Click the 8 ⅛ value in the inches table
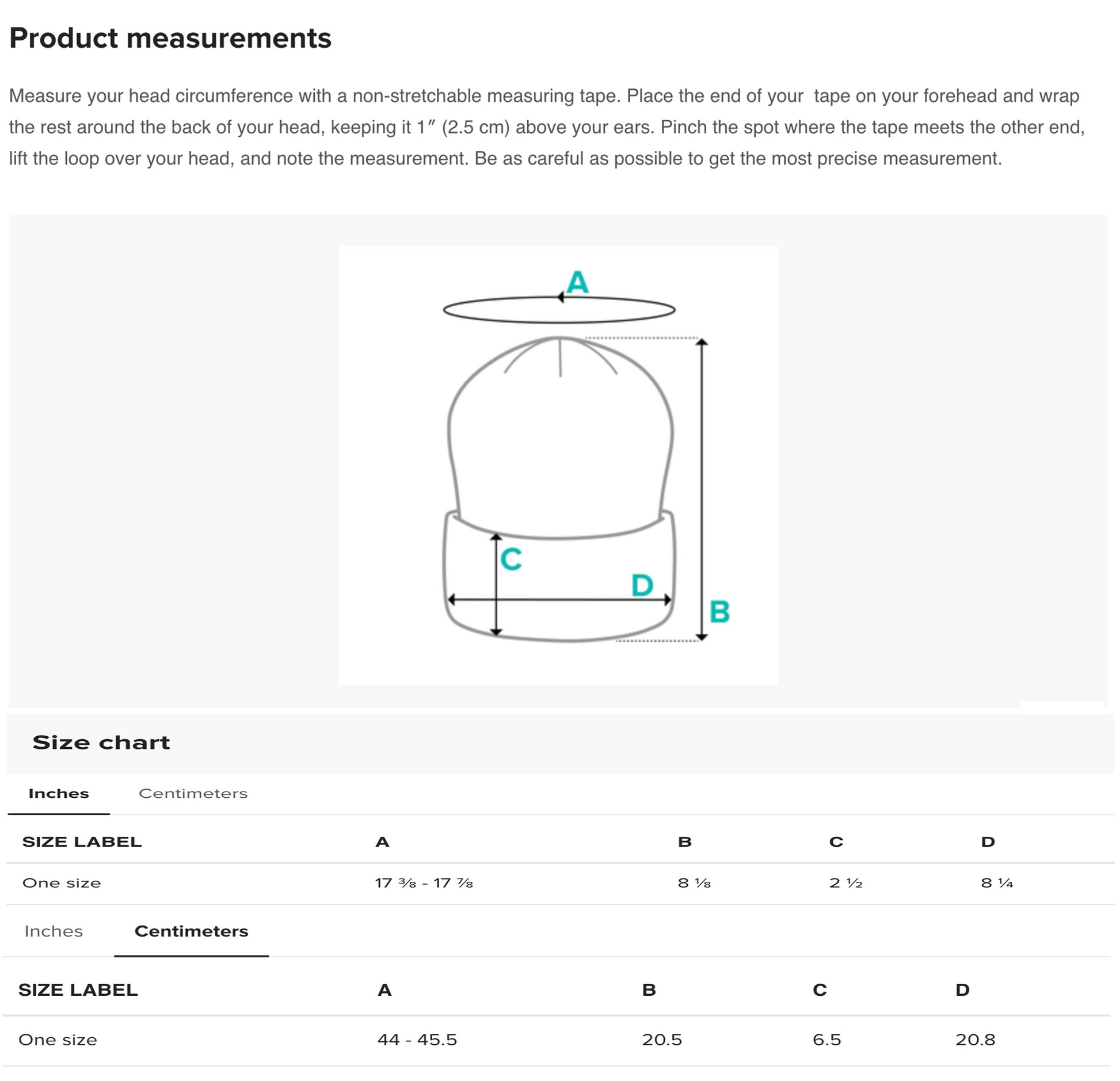Image resolution: width=1120 pixels, height=1081 pixels. (x=694, y=883)
